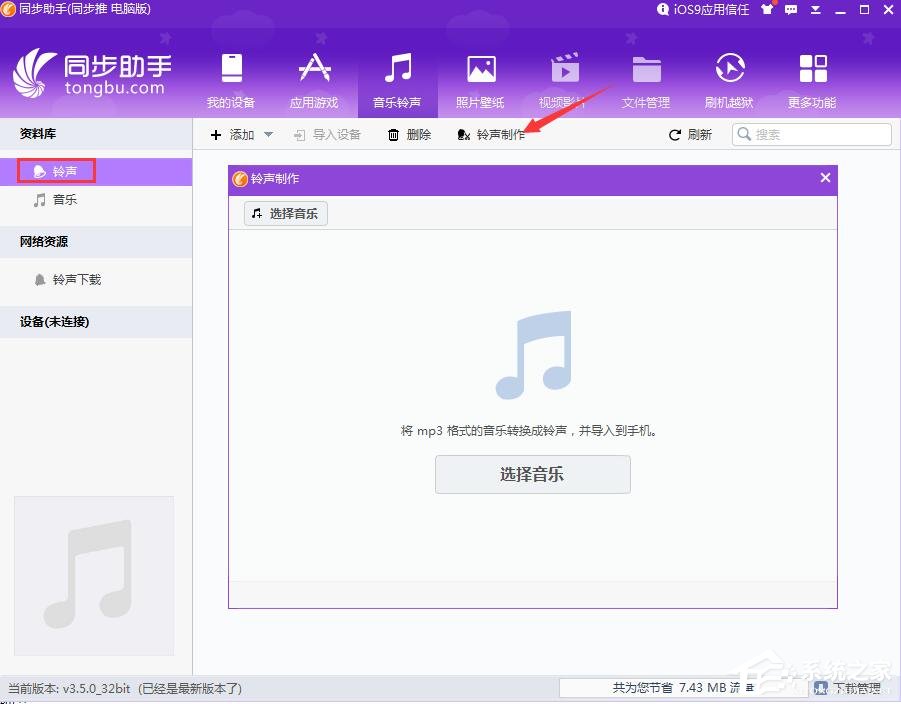Expand the 添加 dropdown arrow
901x704 pixels.
point(267,134)
